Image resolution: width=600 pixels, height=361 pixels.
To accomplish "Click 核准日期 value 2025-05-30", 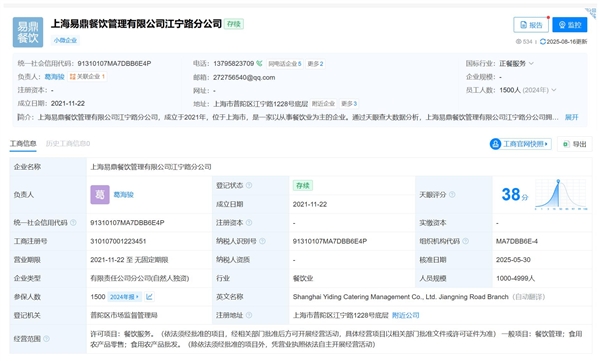I will pyautogui.click(x=513, y=260).
